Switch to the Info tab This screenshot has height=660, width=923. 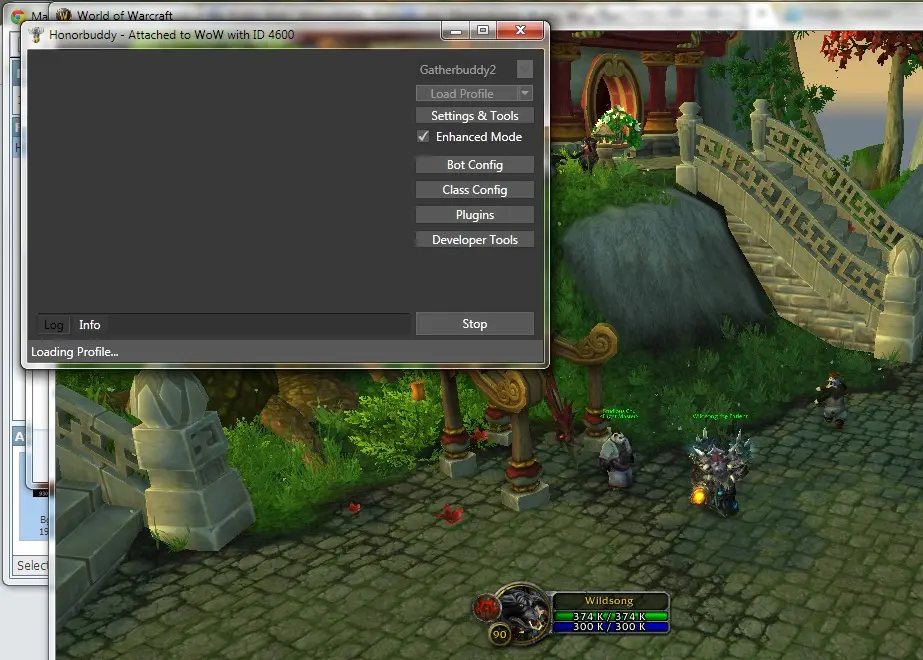tap(90, 325)
